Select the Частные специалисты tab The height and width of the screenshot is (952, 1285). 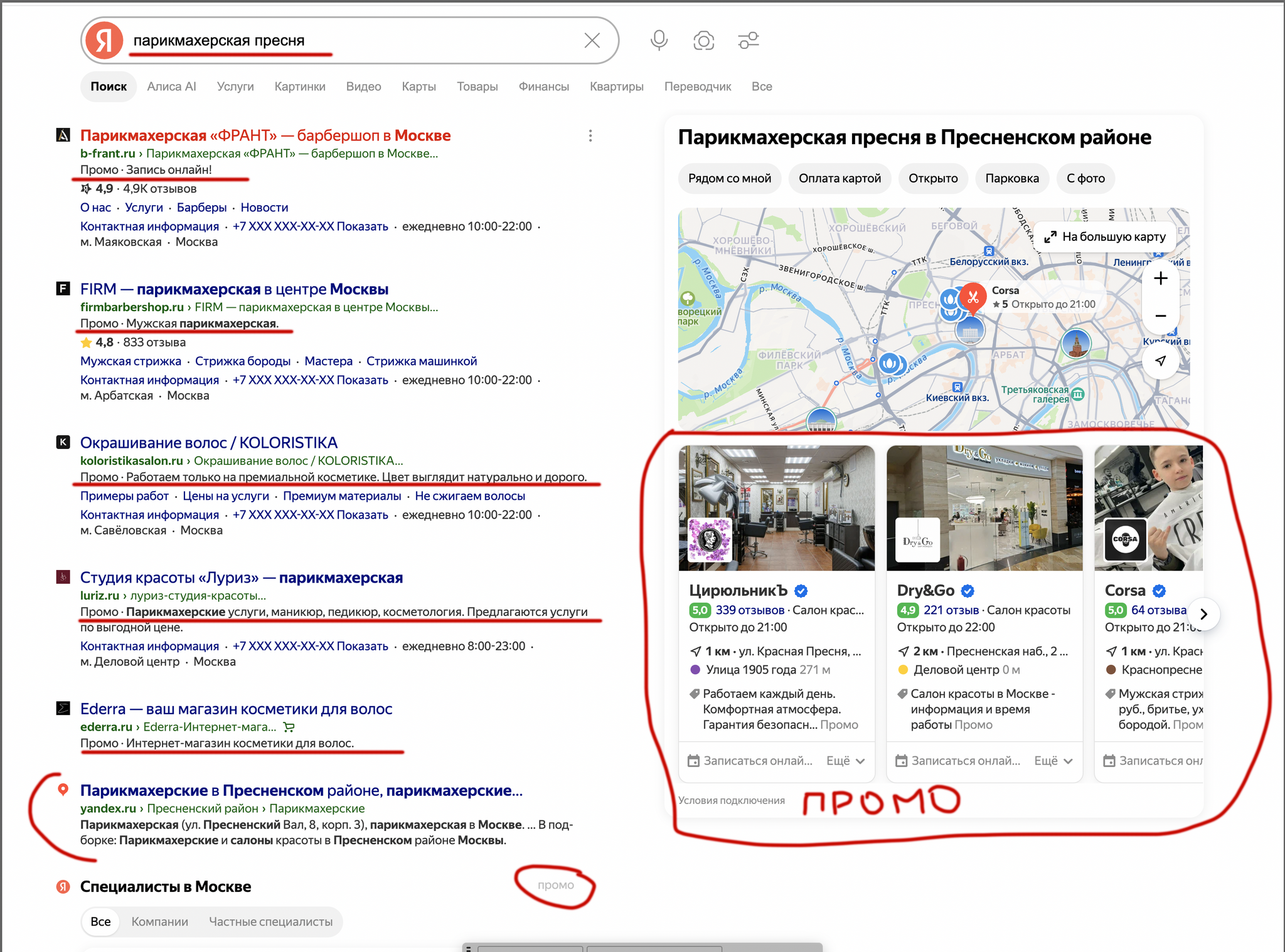[270, 921]
